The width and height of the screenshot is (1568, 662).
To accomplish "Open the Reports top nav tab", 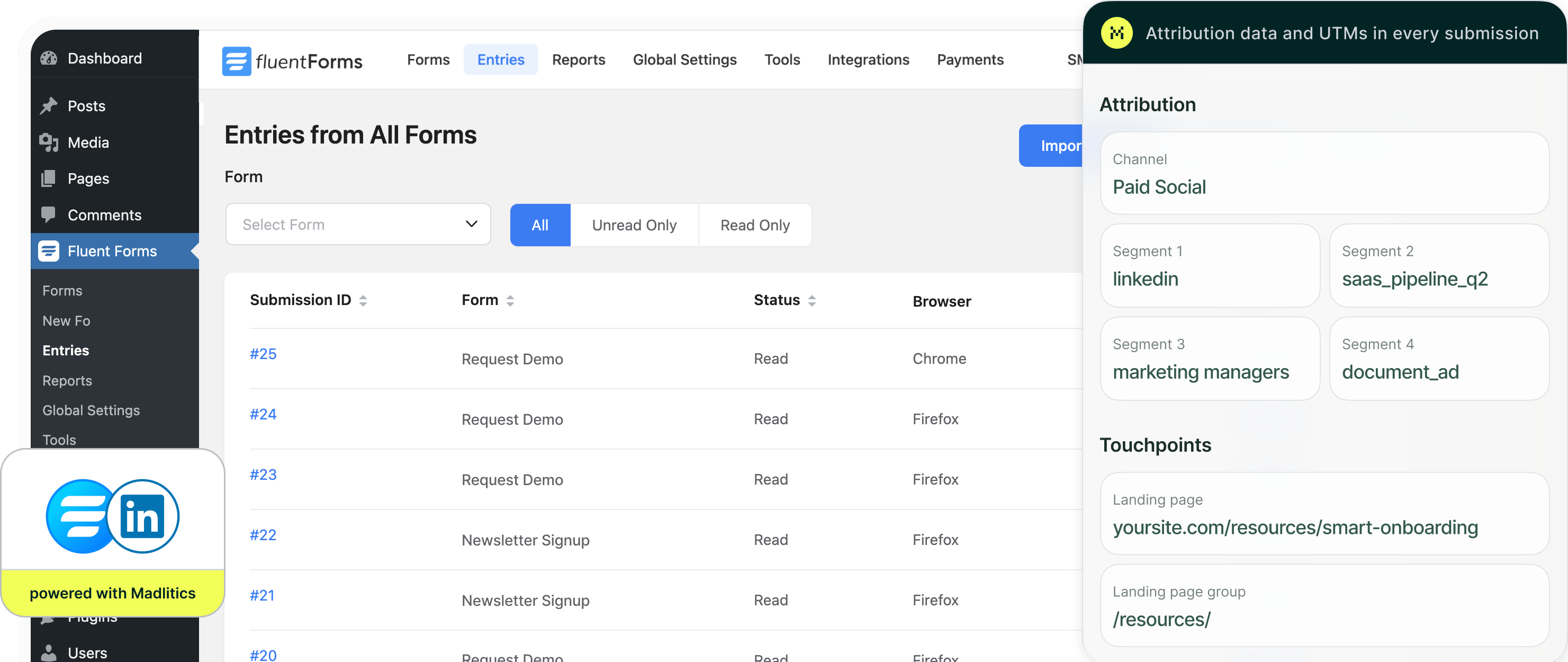I will pyautogui.click(x=578, y=60).
